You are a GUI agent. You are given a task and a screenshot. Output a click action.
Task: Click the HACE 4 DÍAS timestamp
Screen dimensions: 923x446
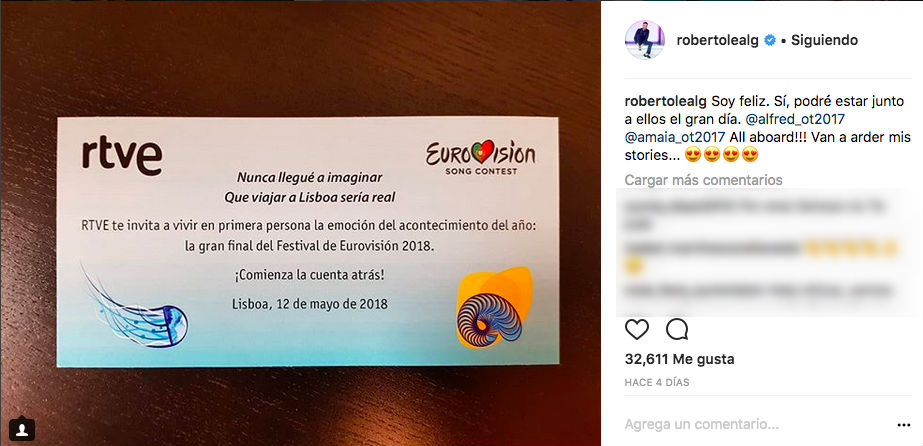tap(657, 382)
